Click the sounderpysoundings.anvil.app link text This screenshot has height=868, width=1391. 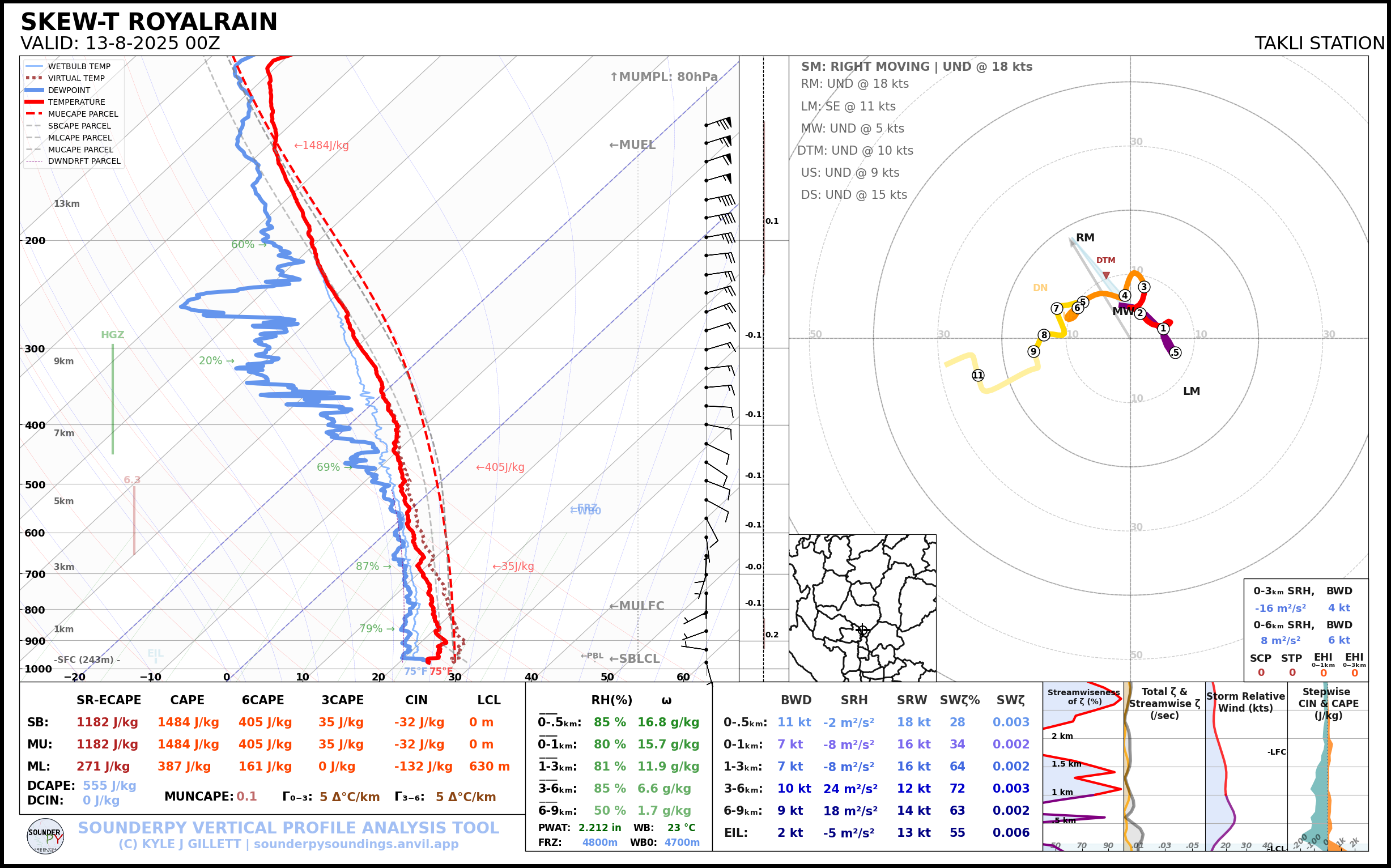click(x=356, y=844)
